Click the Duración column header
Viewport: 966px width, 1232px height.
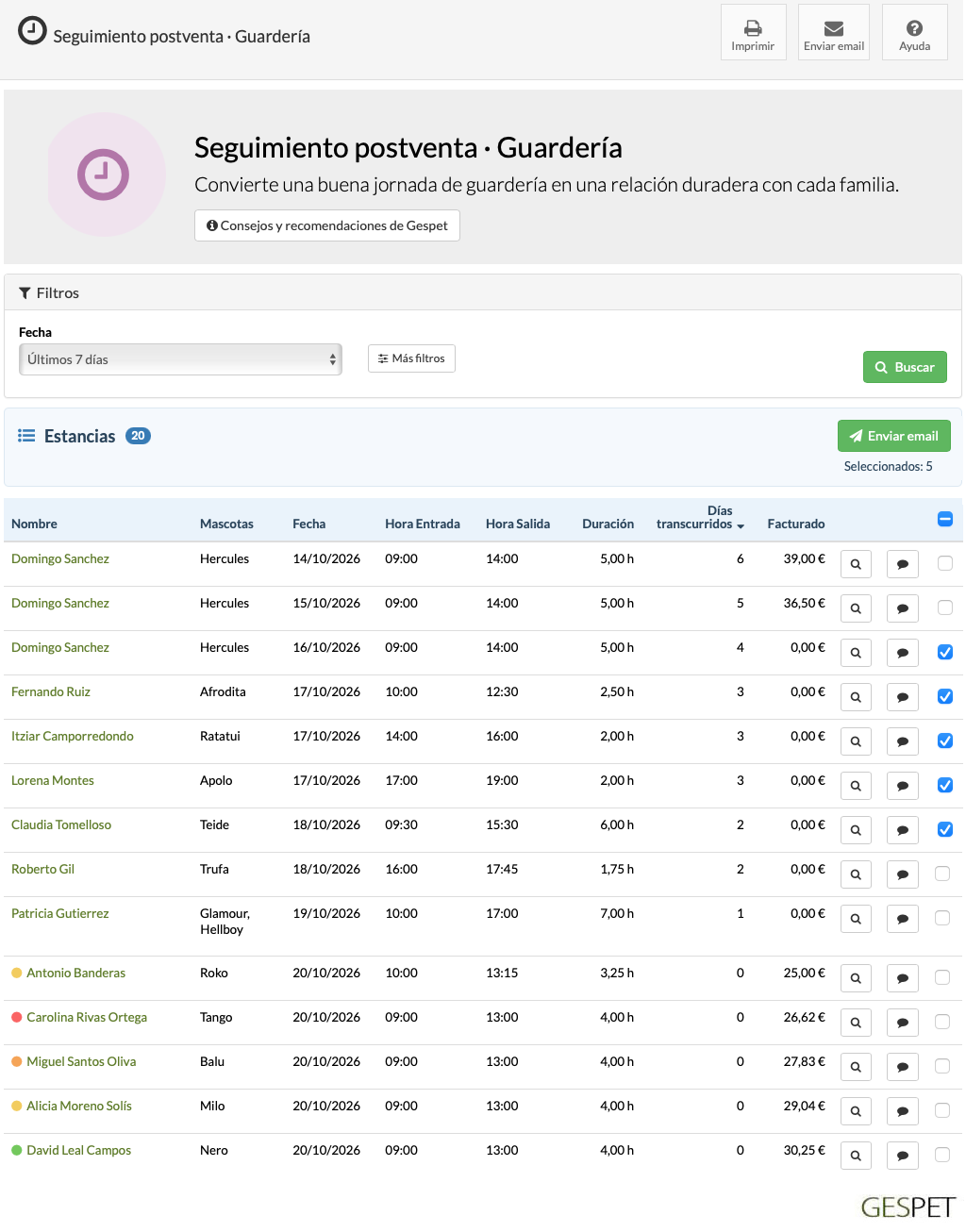[608, 524]
